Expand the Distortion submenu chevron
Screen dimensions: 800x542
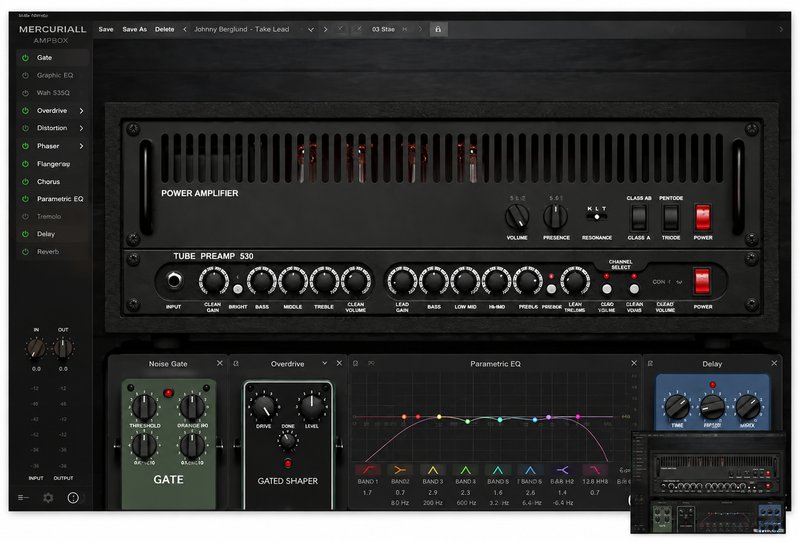click(82, 128)
